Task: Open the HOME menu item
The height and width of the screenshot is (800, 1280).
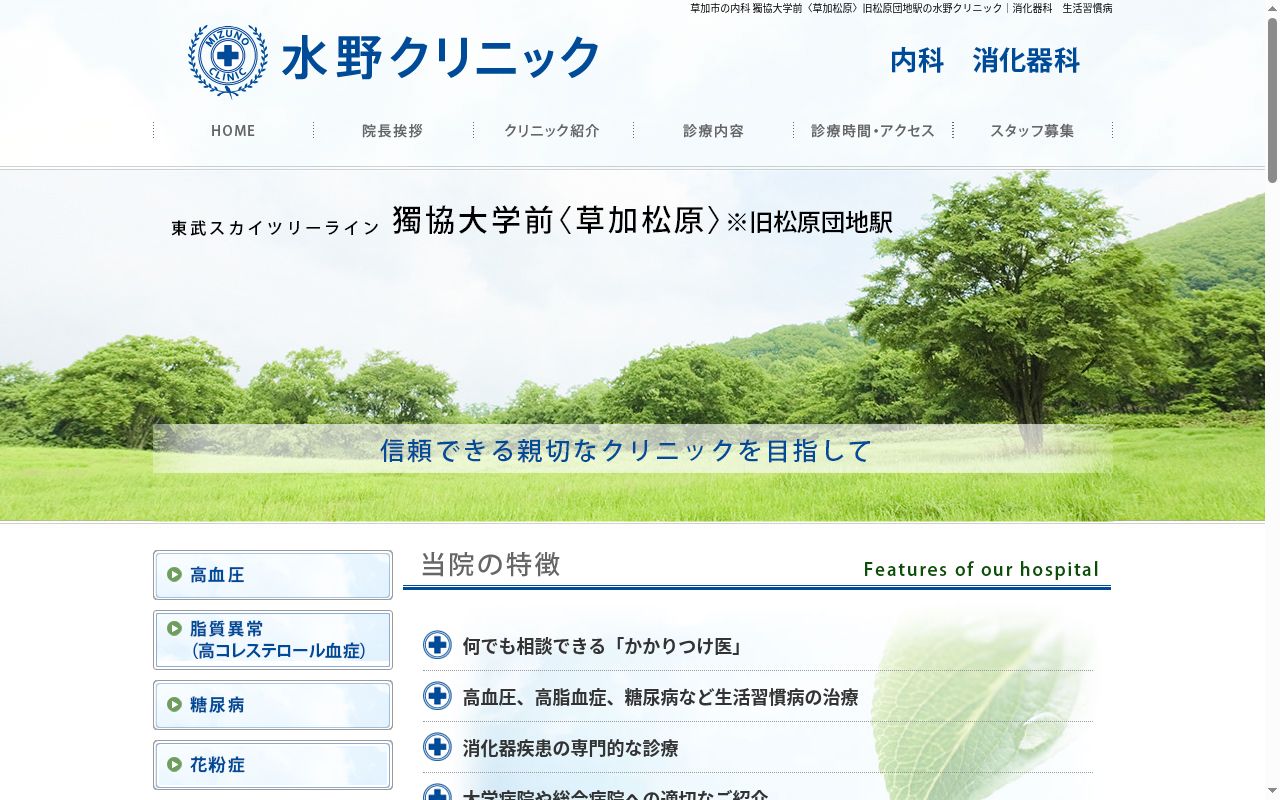Action: (233, 131)
